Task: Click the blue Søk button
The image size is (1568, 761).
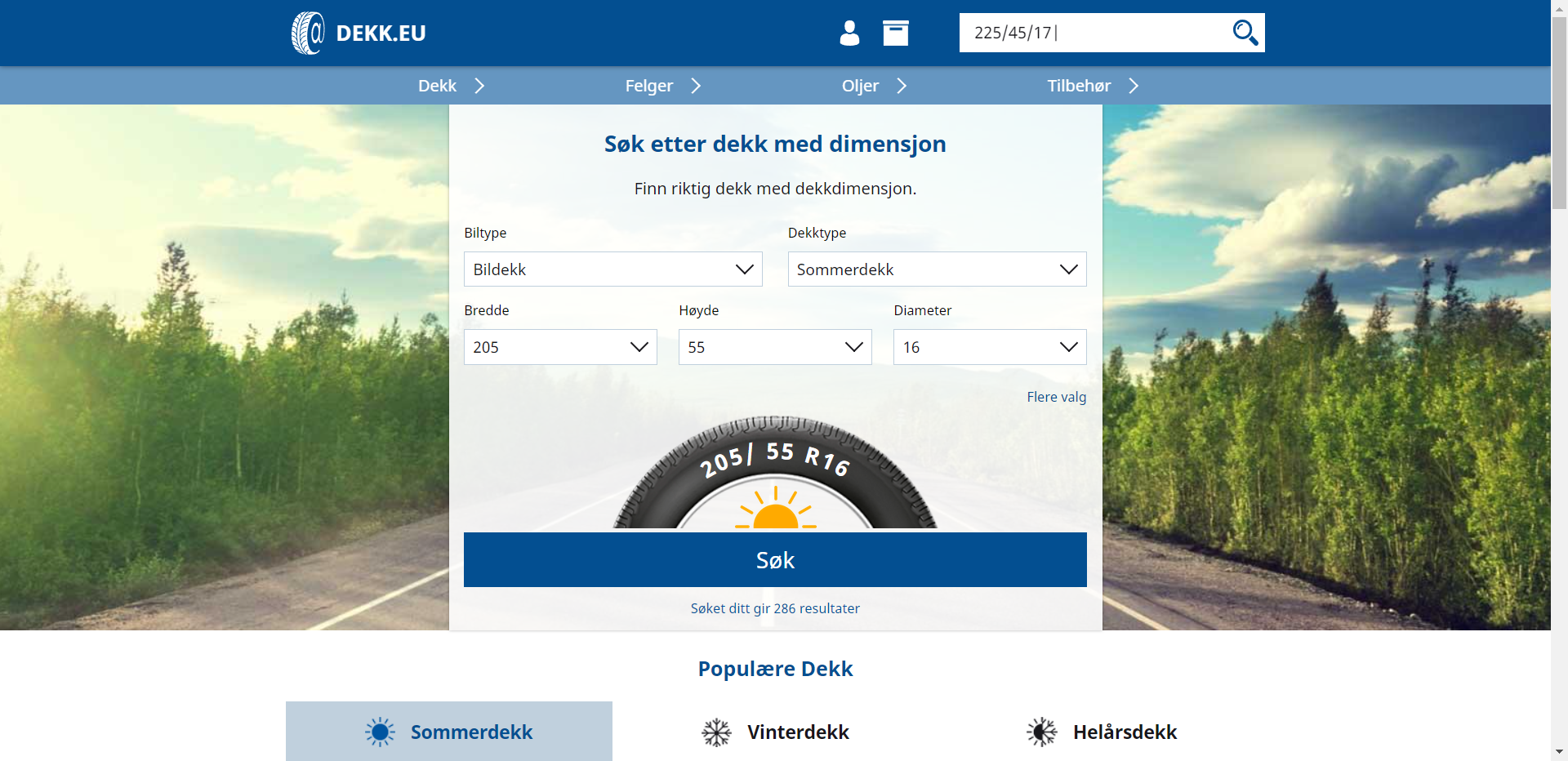Action: coord(775,560)
